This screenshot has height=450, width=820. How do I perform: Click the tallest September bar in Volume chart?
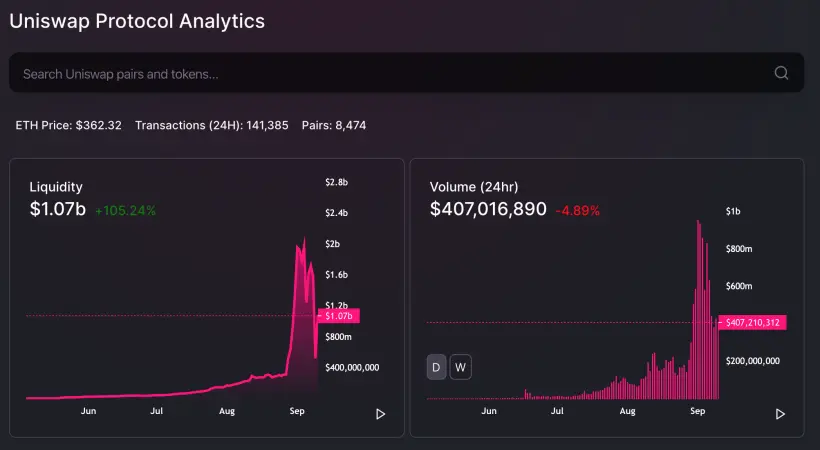pyautogui.click(x=698, y=310)
